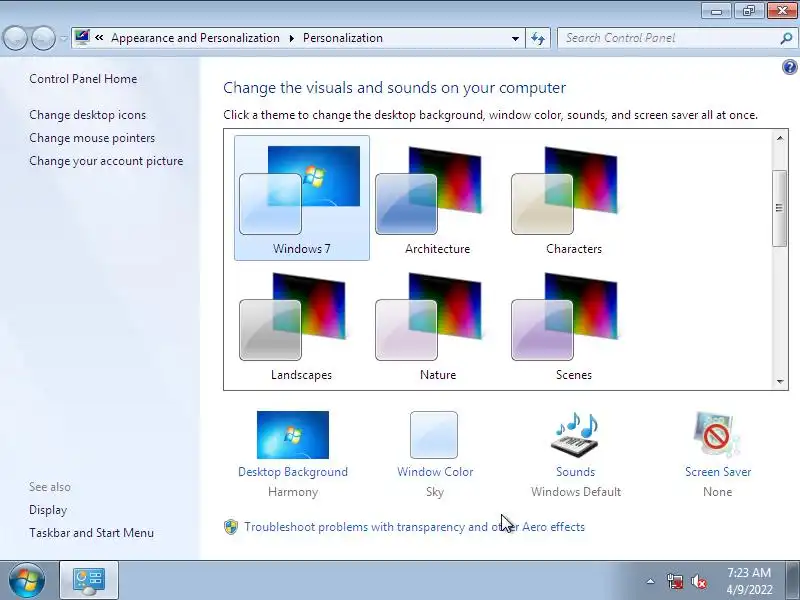Click the theme list scroll up arrow
The width and height of the screenshot is (800, 600).
780,138
